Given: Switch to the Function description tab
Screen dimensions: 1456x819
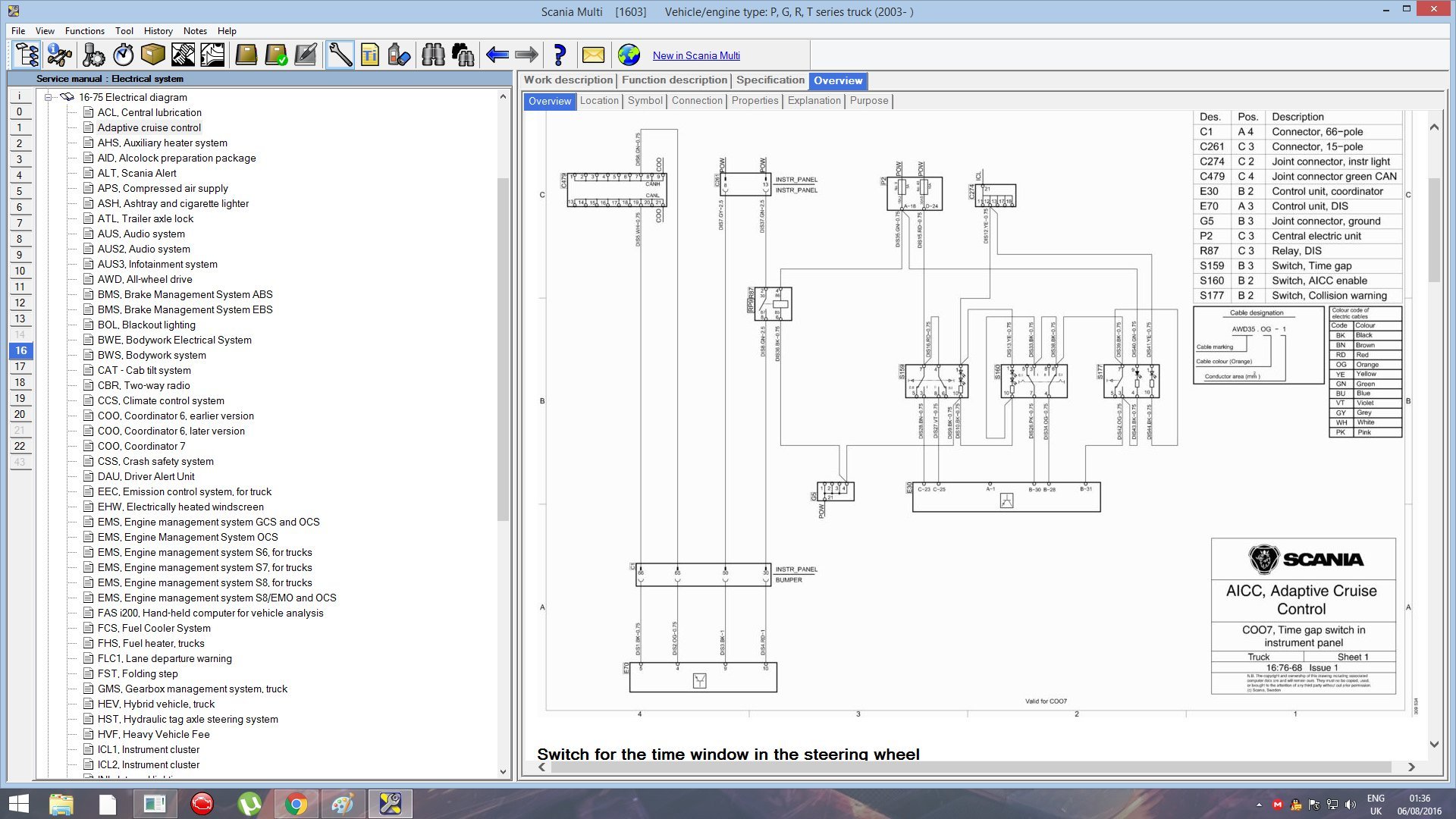Looking at the screenshot, I should 675,80.
